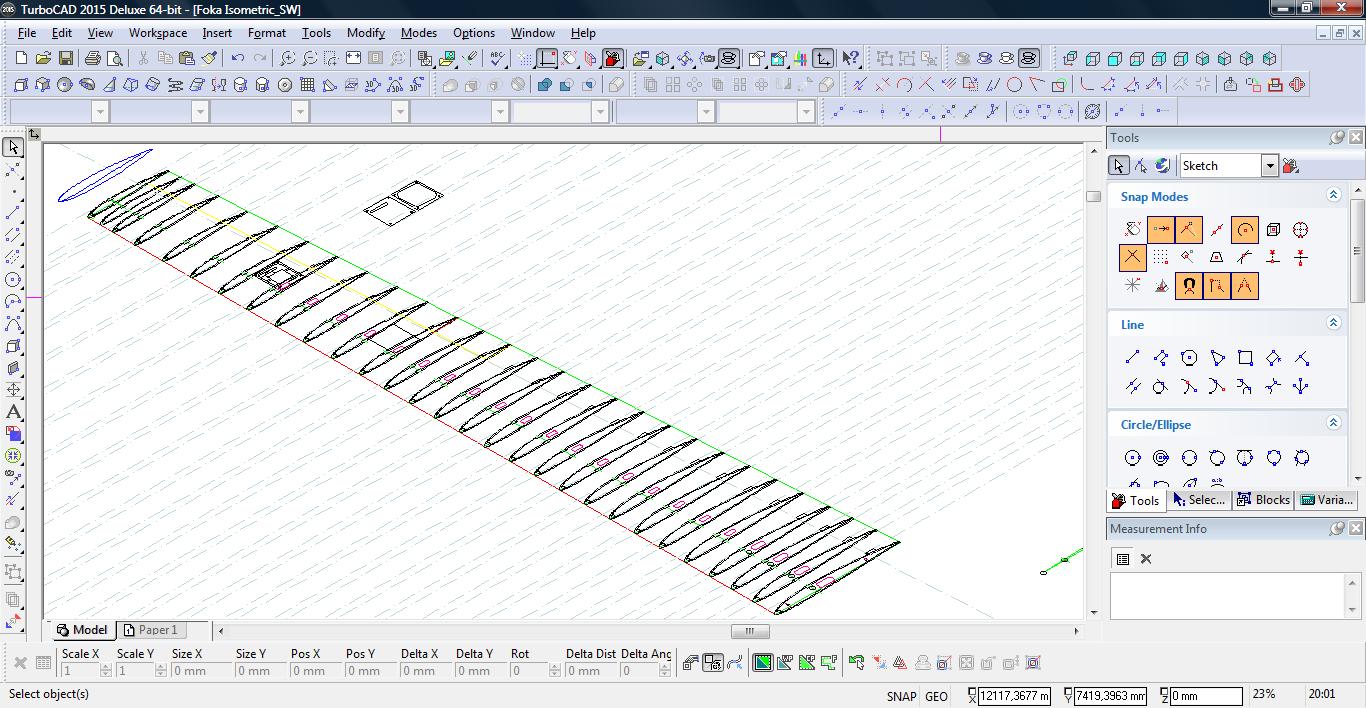Open the Modify menu
Image resolution: width=1366 pixels, height=708 pixels.
point(365,33)
